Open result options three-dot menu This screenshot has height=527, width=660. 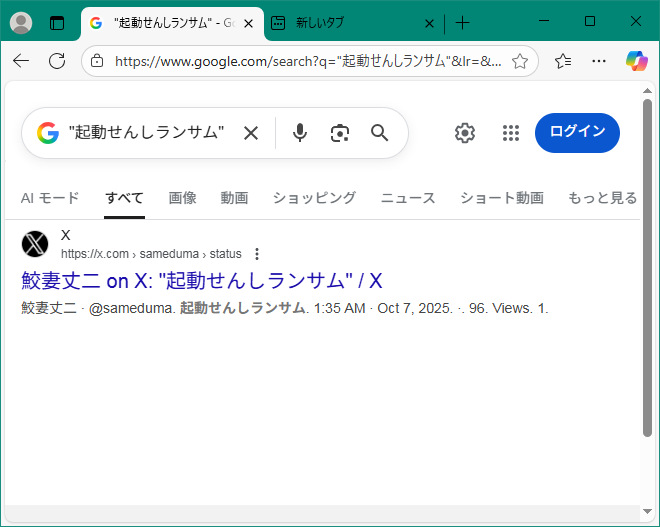(257, 254)
